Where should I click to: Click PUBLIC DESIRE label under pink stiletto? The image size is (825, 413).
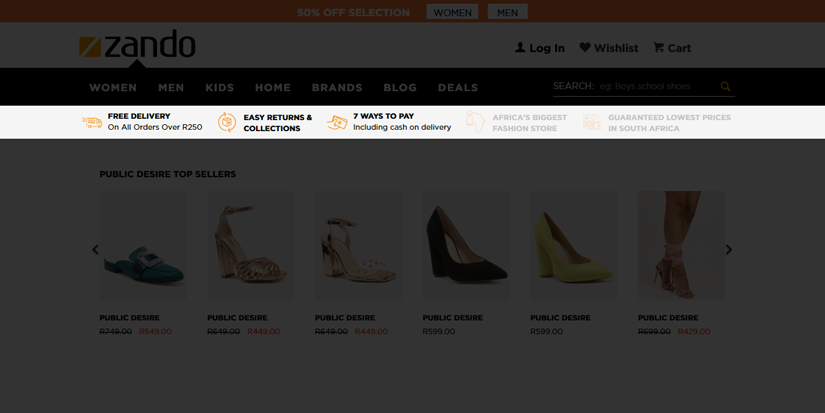668,318
